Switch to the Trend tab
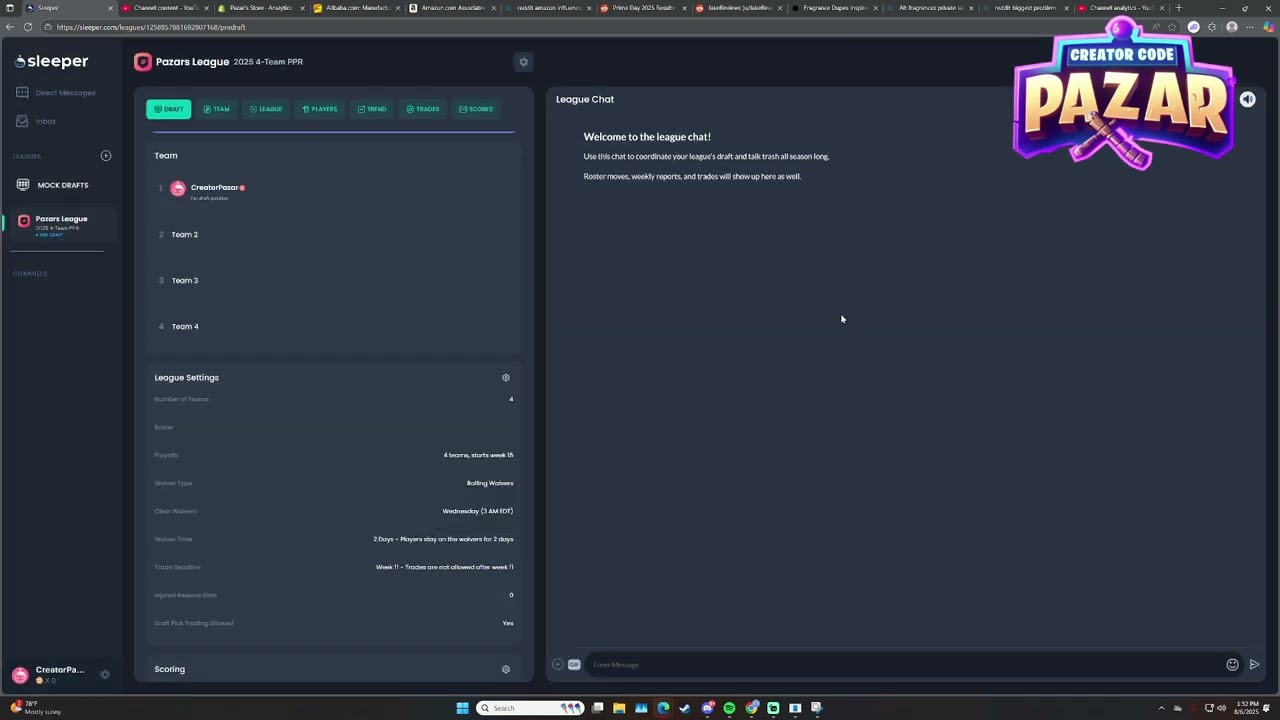 pos(372,109)
